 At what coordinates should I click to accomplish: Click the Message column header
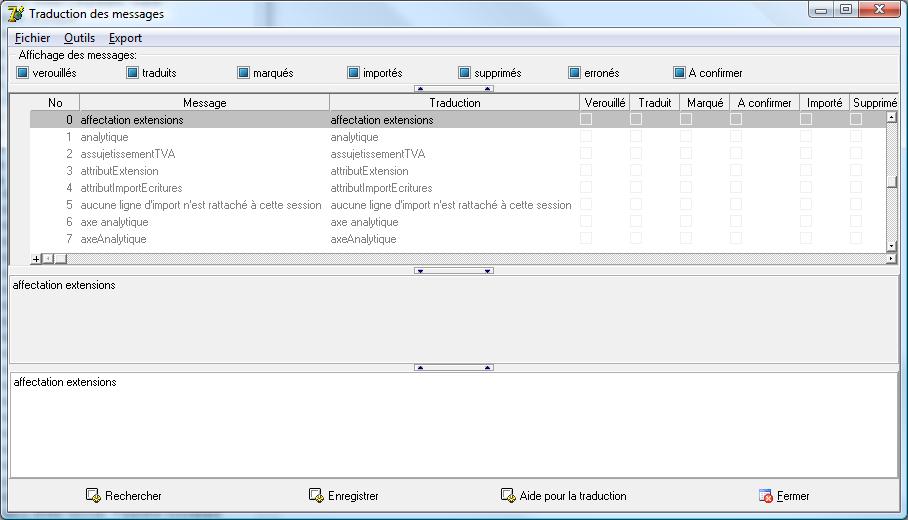[x=204, y=102]
